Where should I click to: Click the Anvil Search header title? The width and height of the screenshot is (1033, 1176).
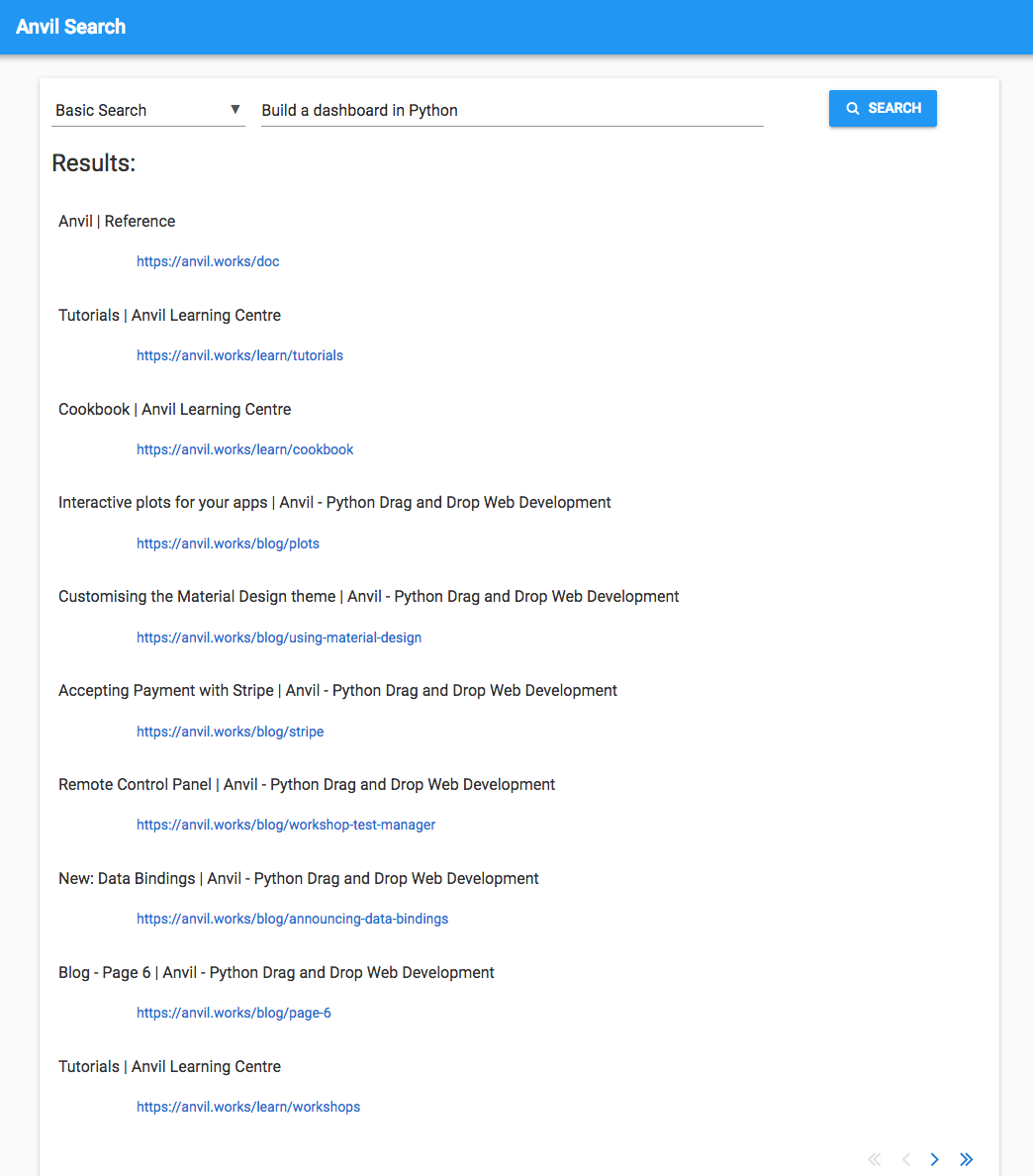71,27
